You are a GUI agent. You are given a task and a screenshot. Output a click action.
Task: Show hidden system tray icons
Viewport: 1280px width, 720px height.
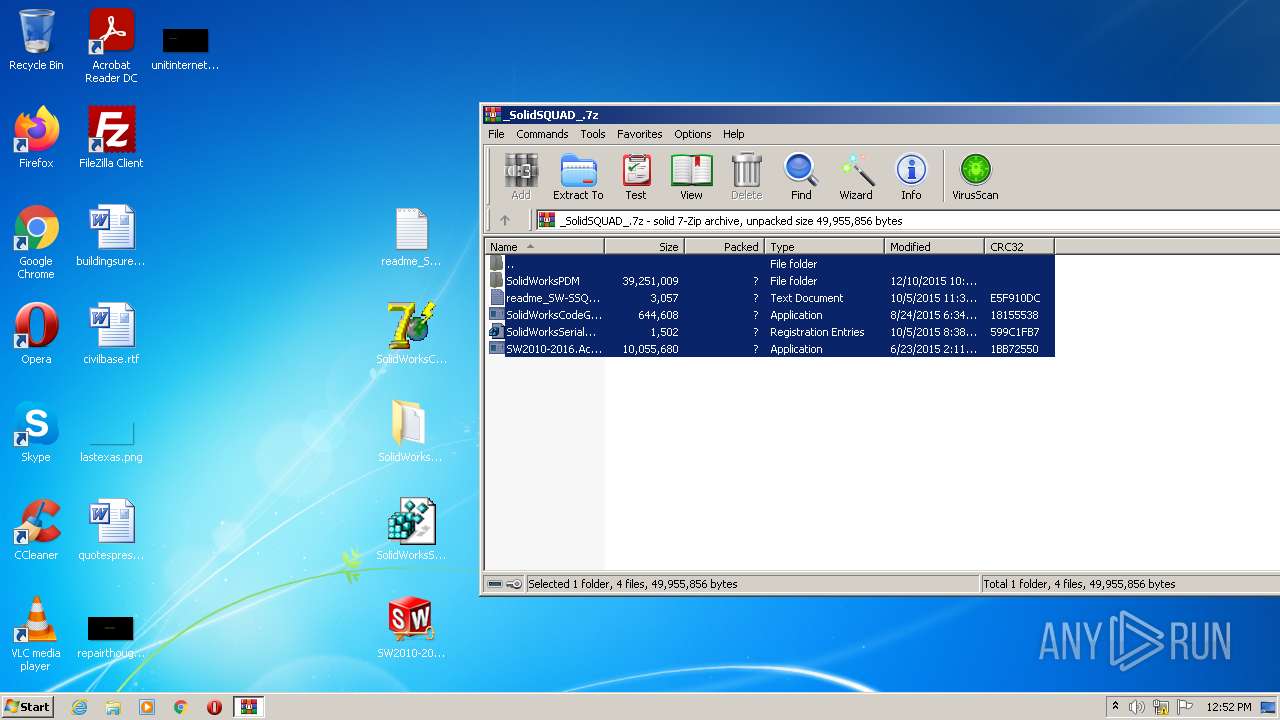coord(1115,707)
